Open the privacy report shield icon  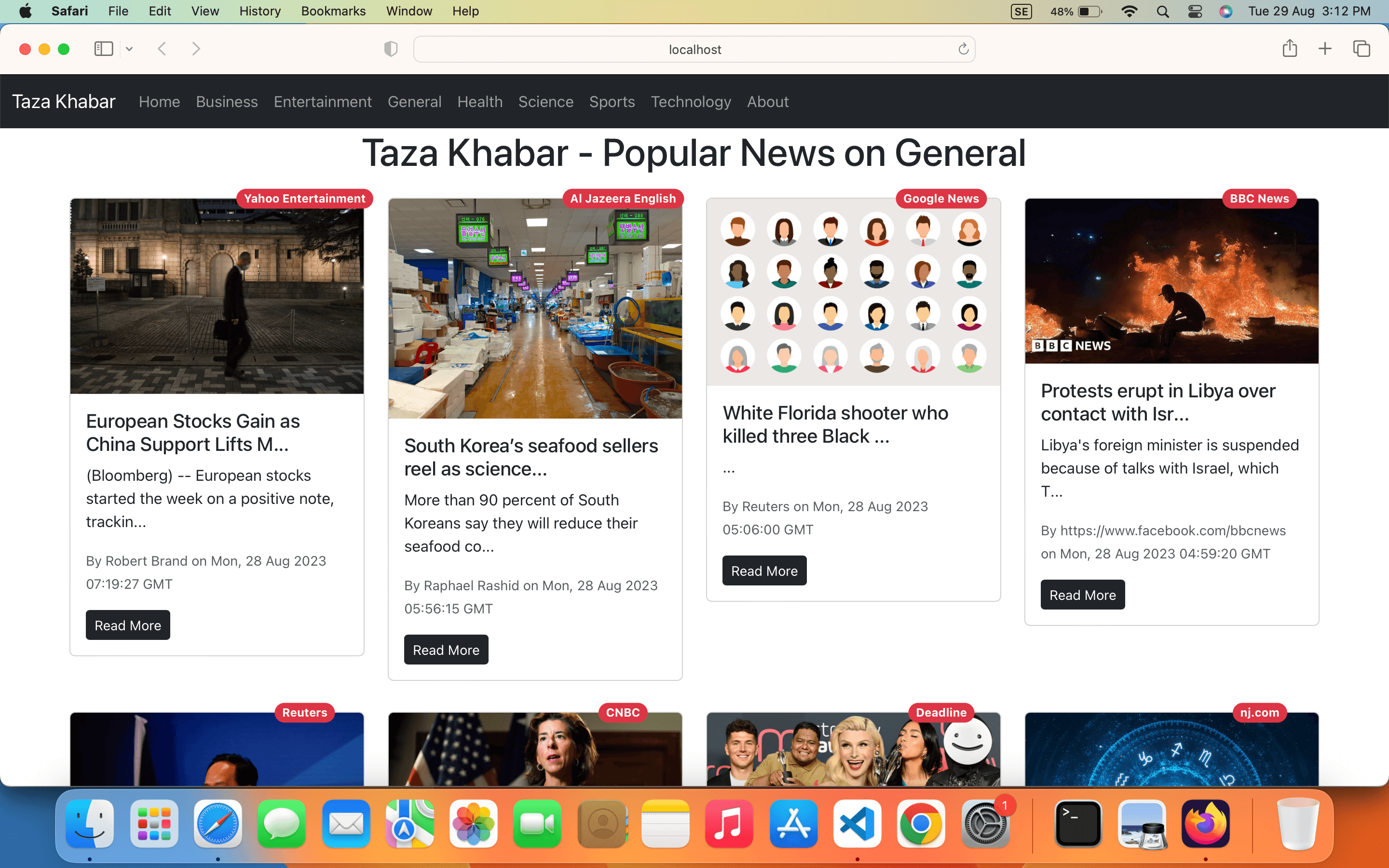tap(391, 49)
